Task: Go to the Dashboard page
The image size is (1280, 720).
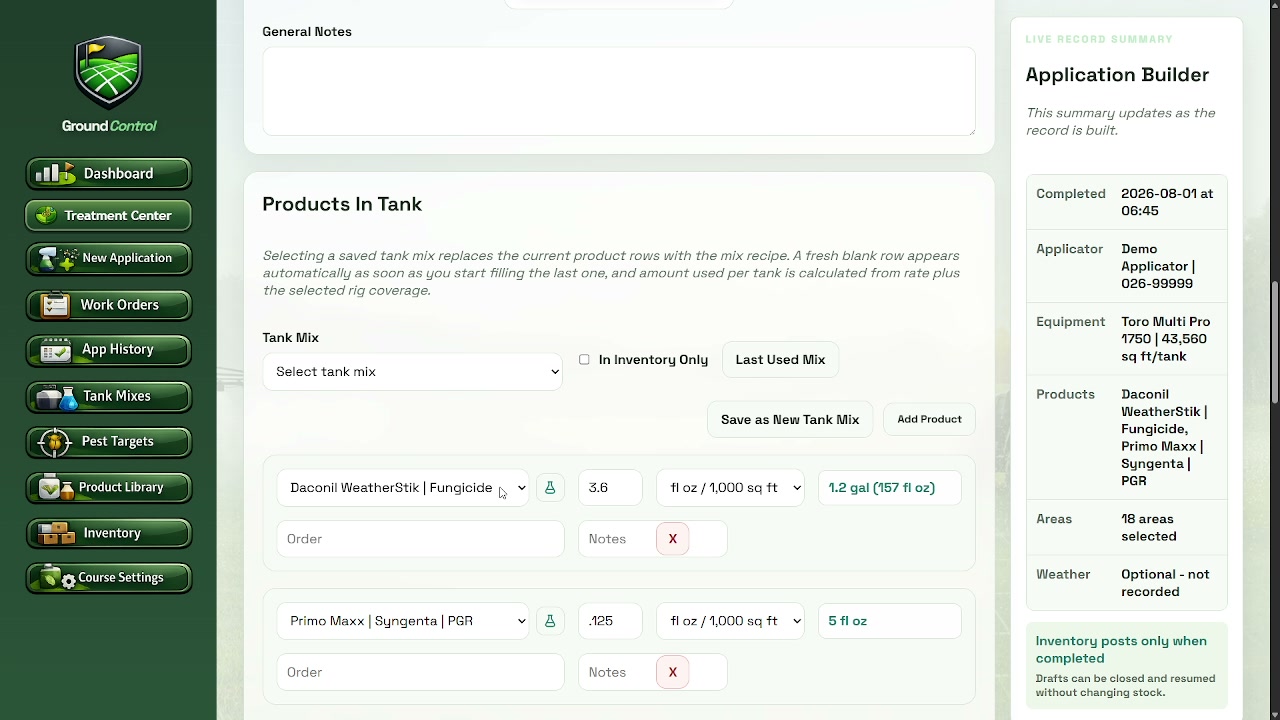Action: tap(108, 174)
